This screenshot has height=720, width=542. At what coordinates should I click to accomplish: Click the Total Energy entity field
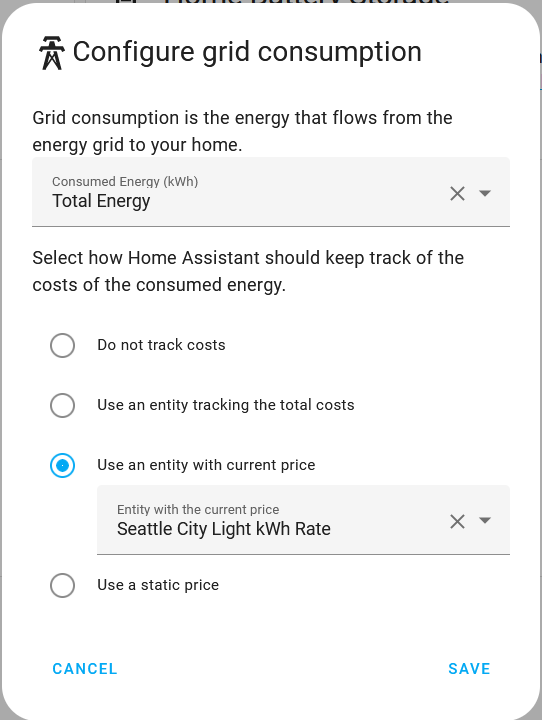click(x=271, y=192)
